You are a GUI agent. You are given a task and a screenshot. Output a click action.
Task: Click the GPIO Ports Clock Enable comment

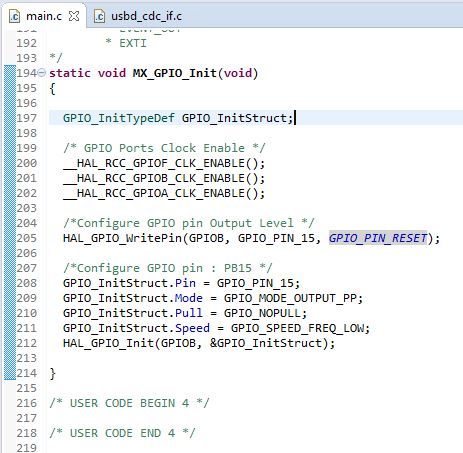164,148
